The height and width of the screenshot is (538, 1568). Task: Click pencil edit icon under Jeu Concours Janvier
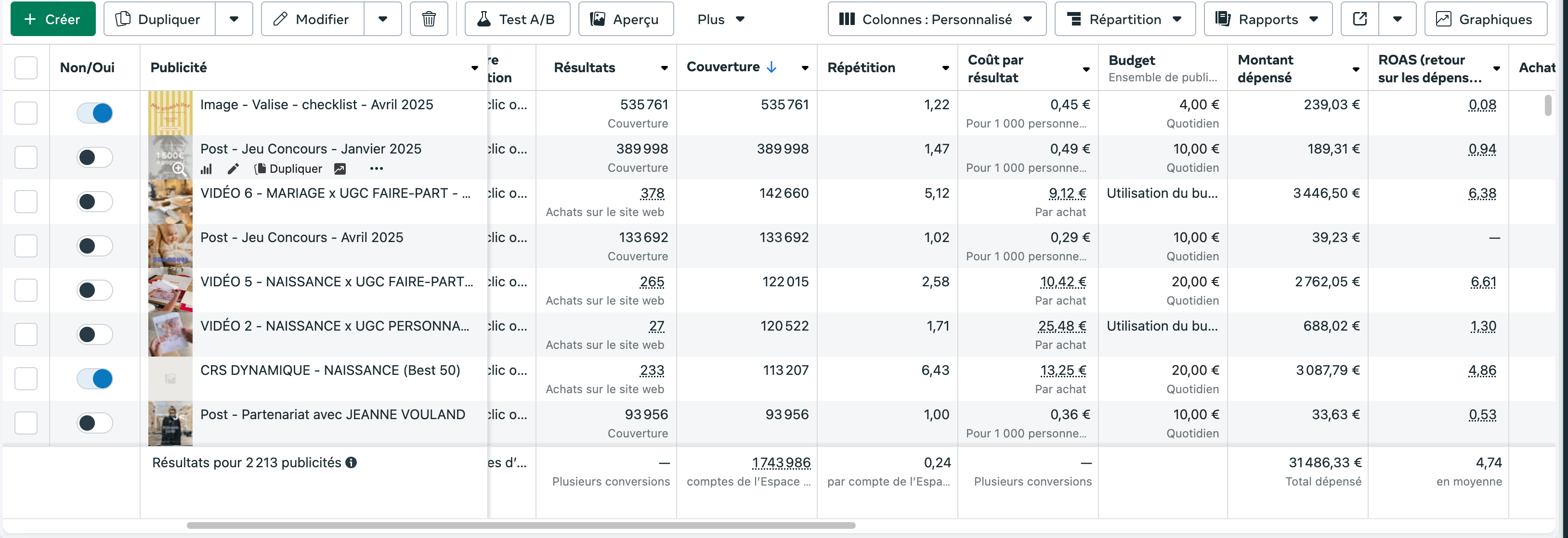233,169
